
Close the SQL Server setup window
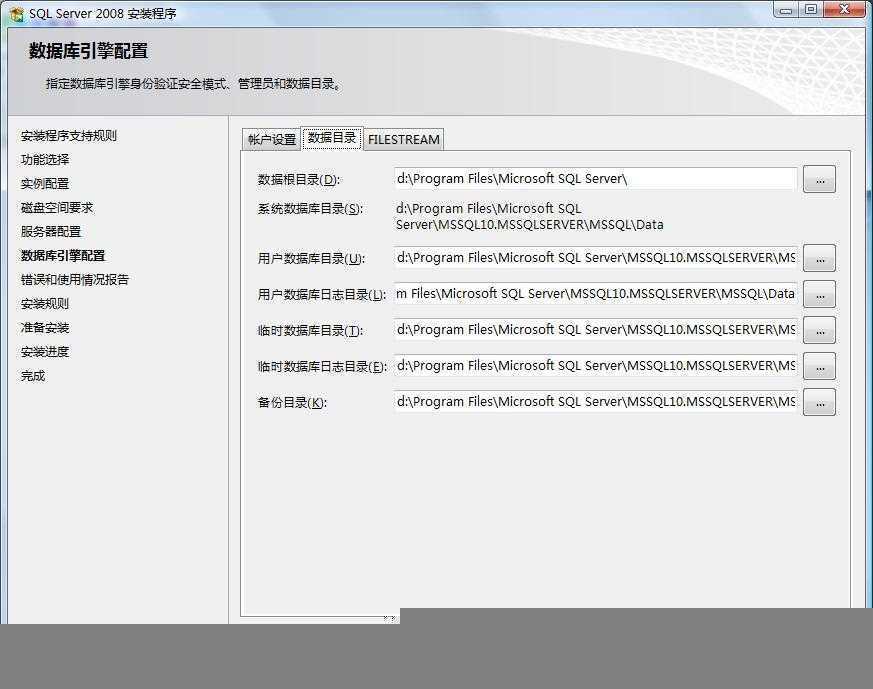[844, 9]
